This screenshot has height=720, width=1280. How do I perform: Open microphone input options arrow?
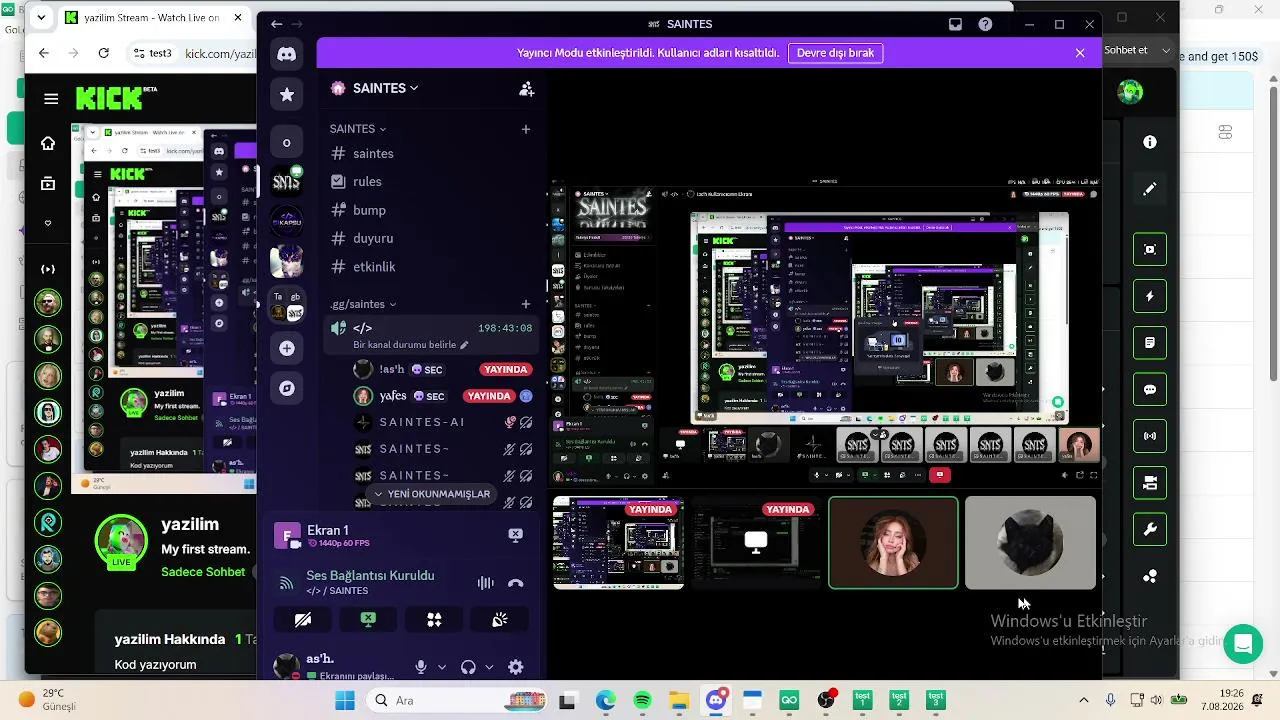pyautogui.click(x=442, y=667)
